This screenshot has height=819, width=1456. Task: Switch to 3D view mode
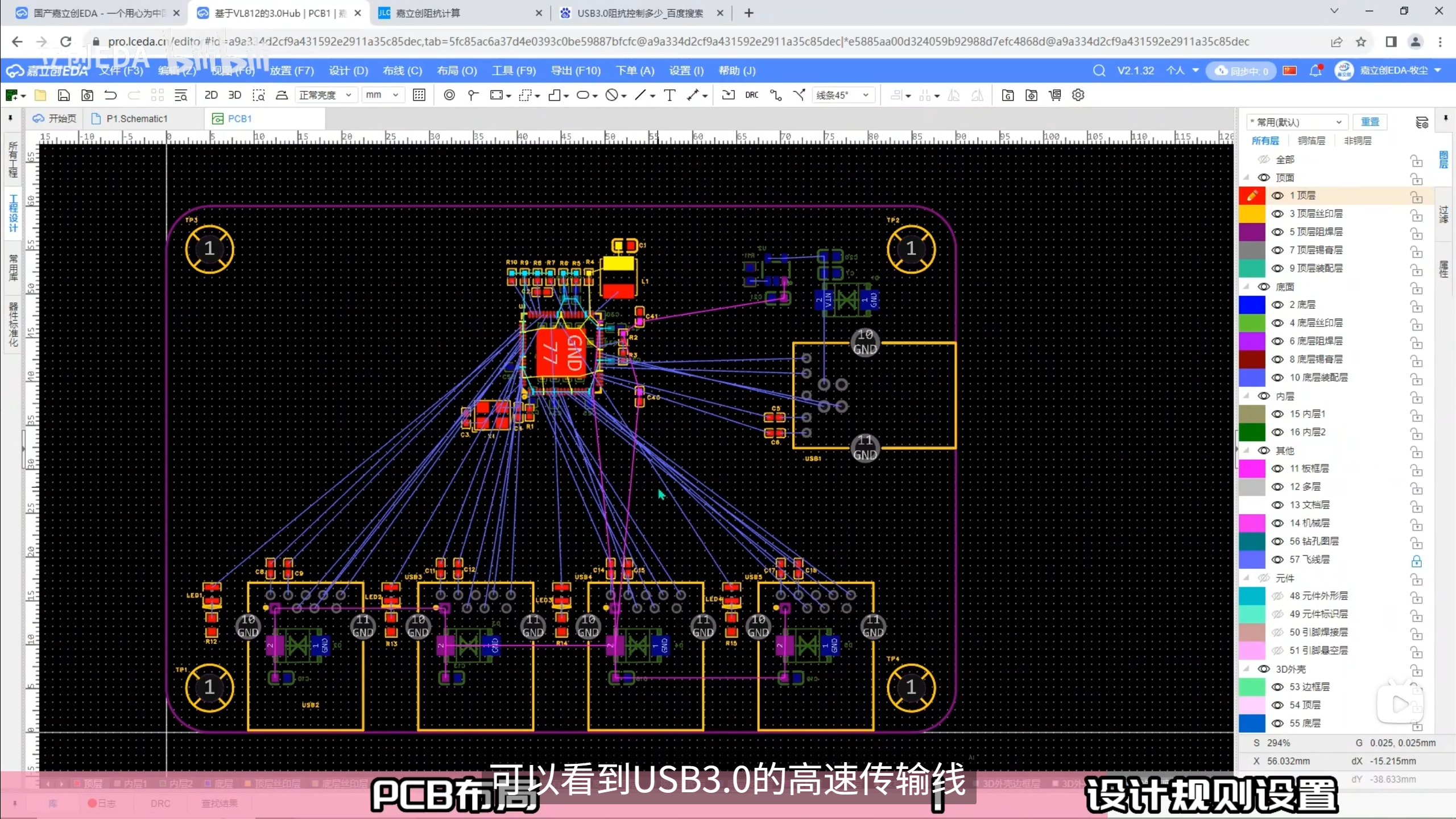[x=234, y=95]
